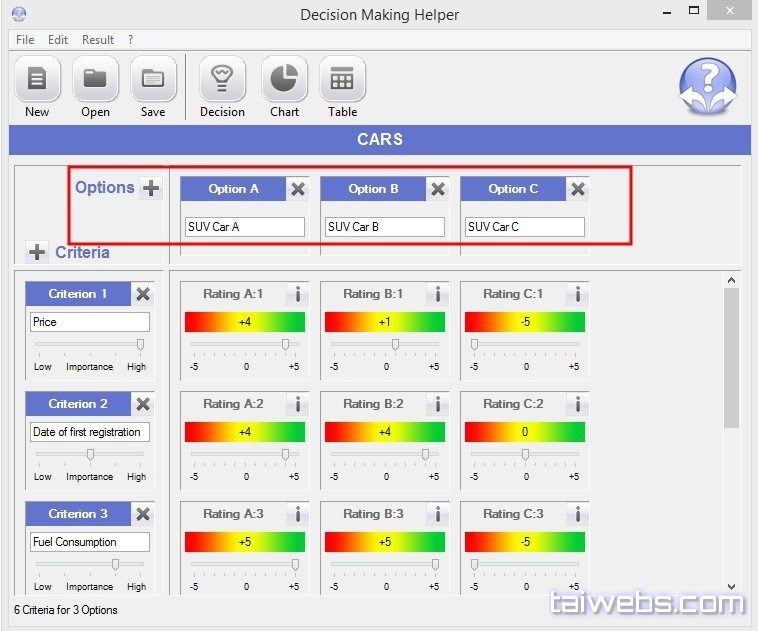Screen dimensions: 758x631
Task: Click the New document toolbar icon
Action: pos(37,79)
